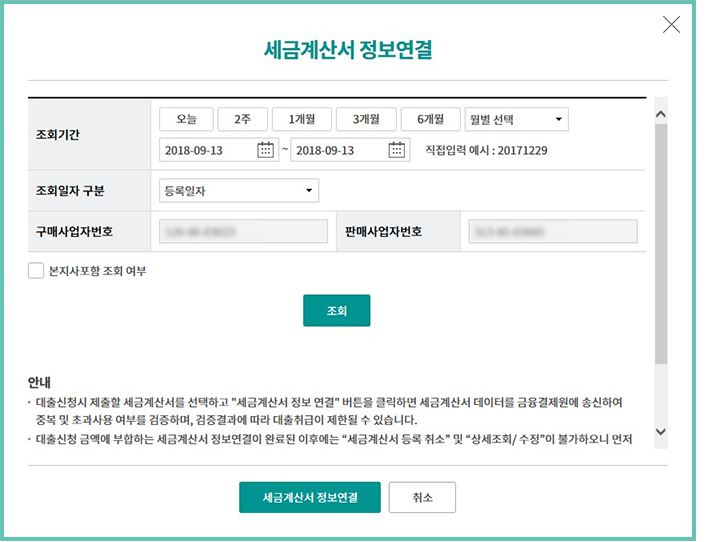
Task: Select the 2주 period button
Action: 242,120
